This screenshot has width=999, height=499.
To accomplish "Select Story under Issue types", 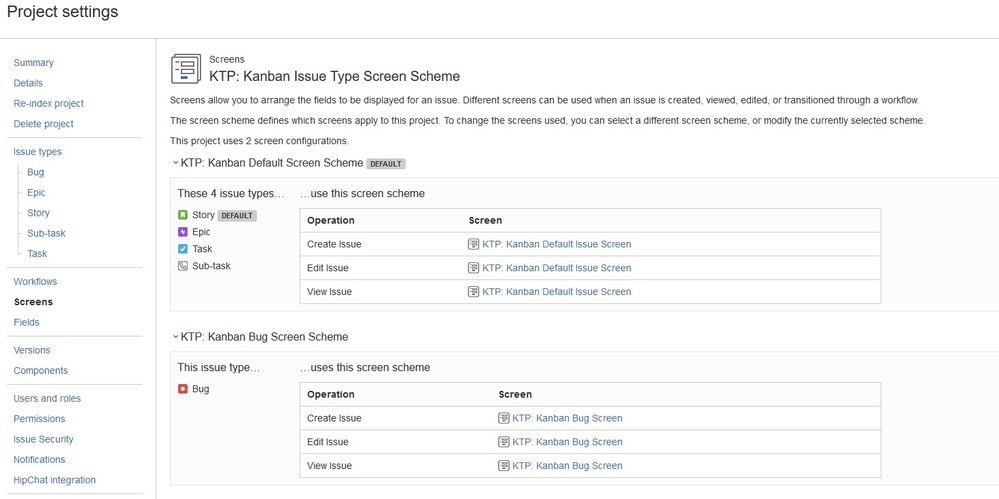I will 38,213.
